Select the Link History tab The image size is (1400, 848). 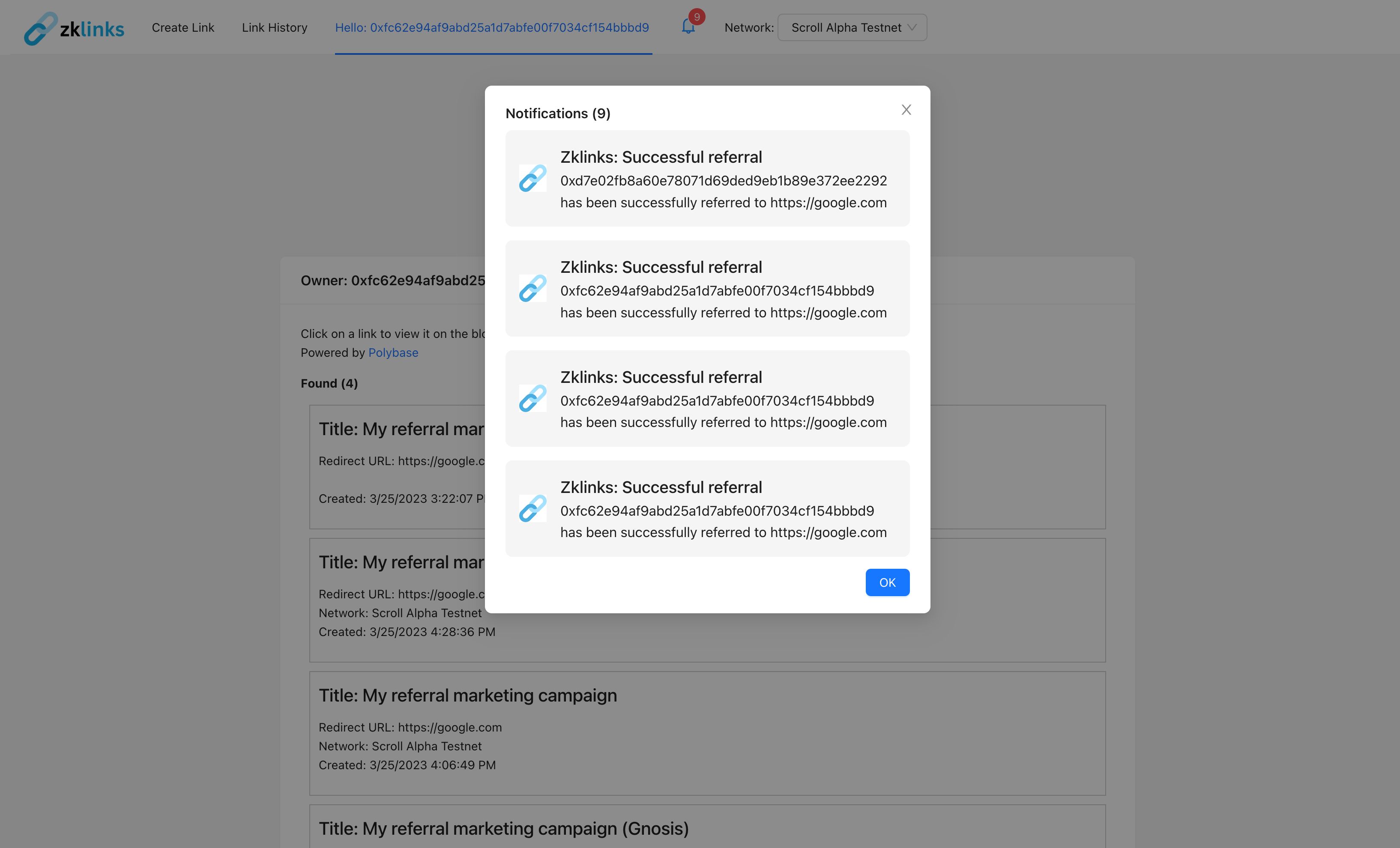[275, 27]
